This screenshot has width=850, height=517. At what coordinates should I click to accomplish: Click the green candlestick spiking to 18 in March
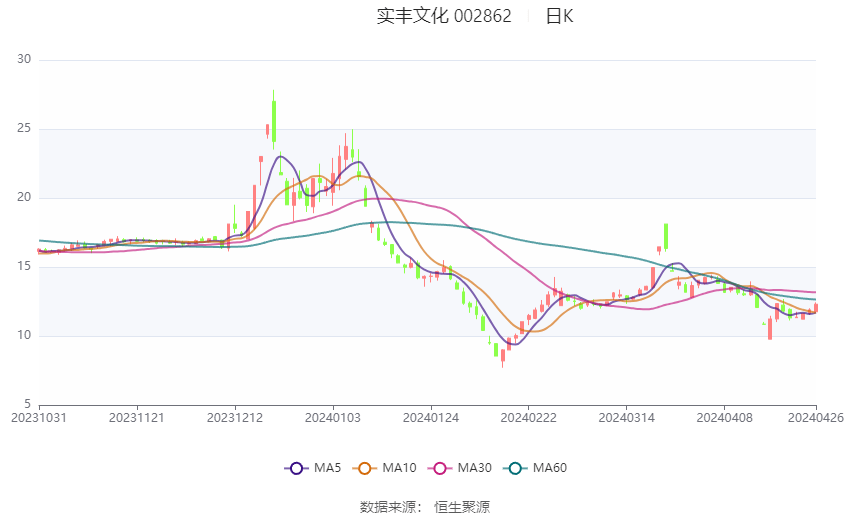(x=666, y=237)
